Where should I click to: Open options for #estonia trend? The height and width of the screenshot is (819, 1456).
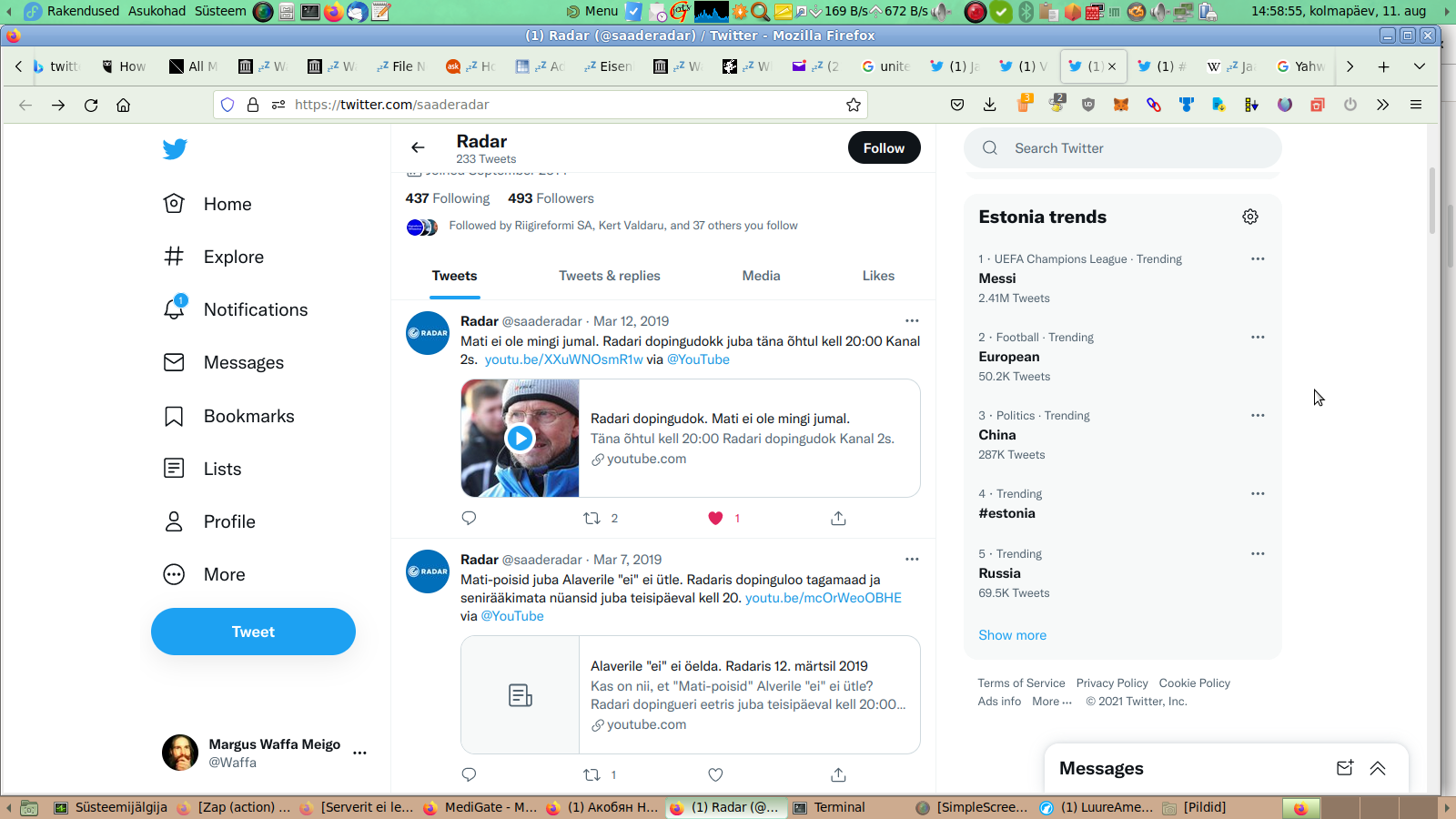1258,493
